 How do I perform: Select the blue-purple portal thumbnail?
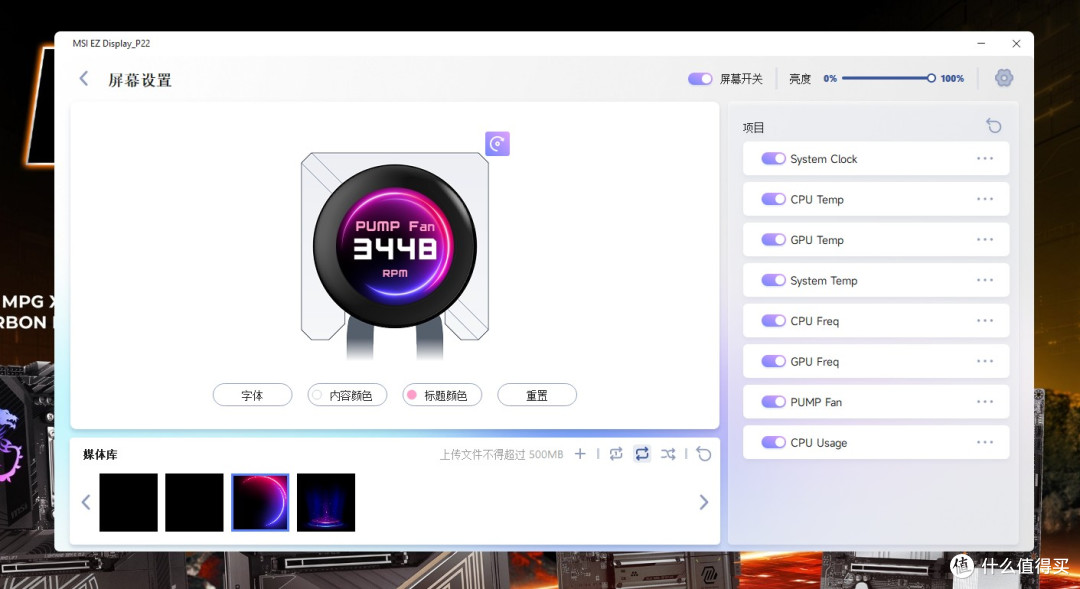[x=326, y=502]
